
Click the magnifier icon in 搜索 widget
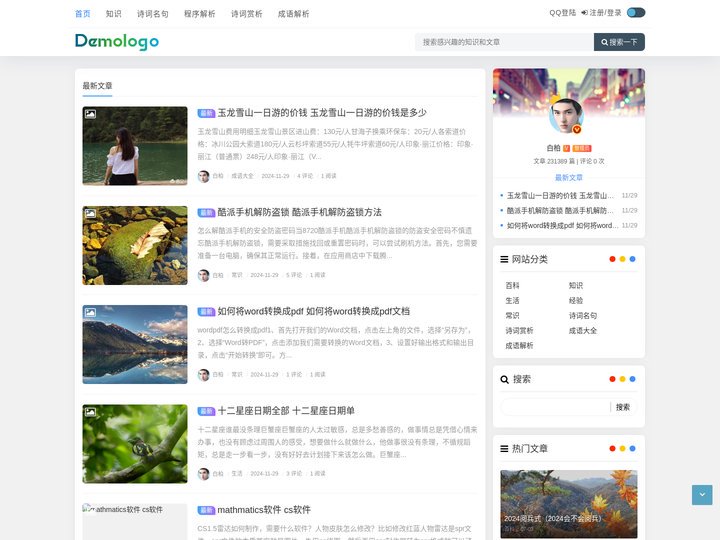[504, 379]
